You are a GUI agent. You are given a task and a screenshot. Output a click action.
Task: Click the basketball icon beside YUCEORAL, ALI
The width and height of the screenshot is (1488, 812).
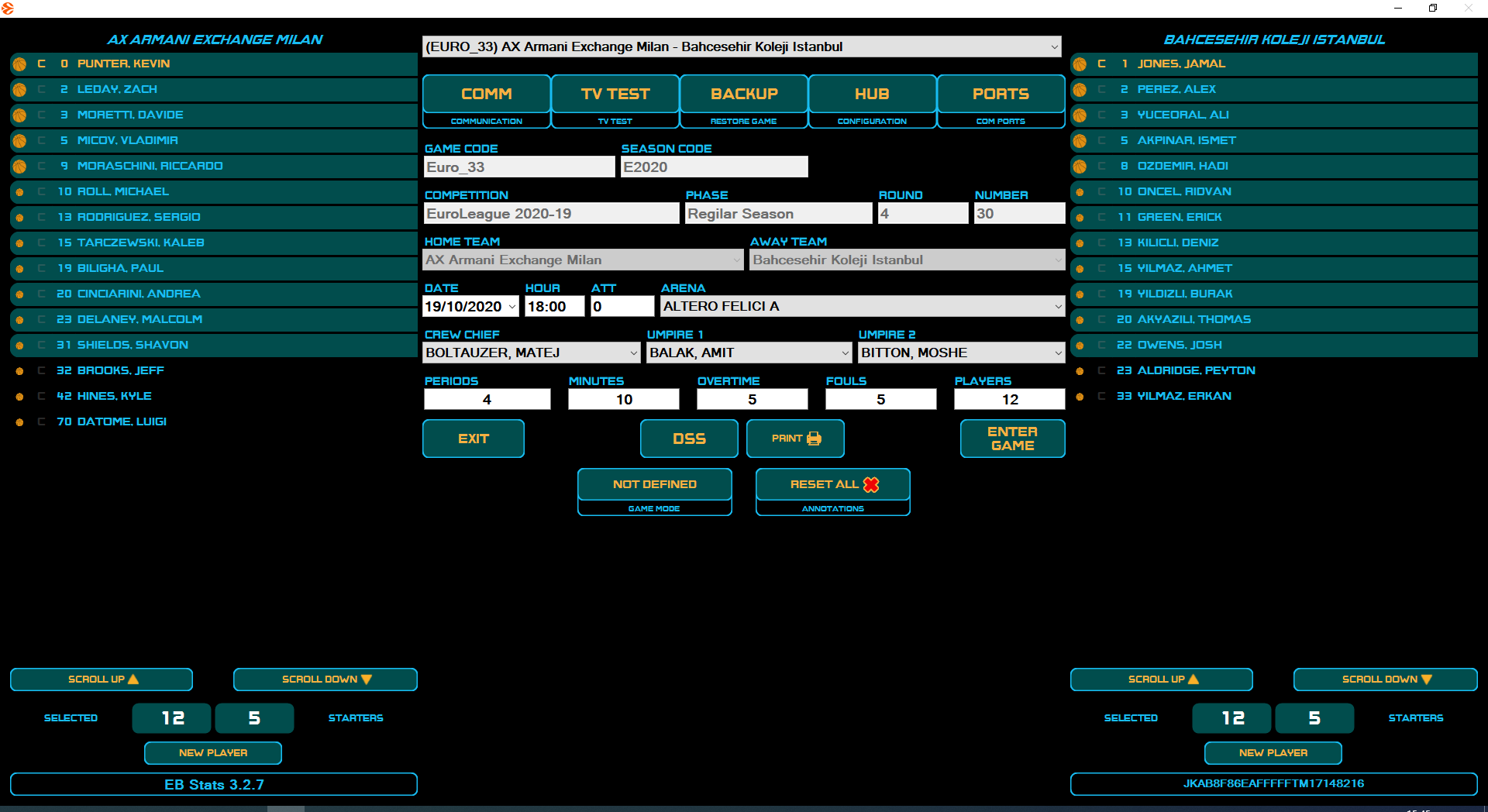coord(1080,115)
